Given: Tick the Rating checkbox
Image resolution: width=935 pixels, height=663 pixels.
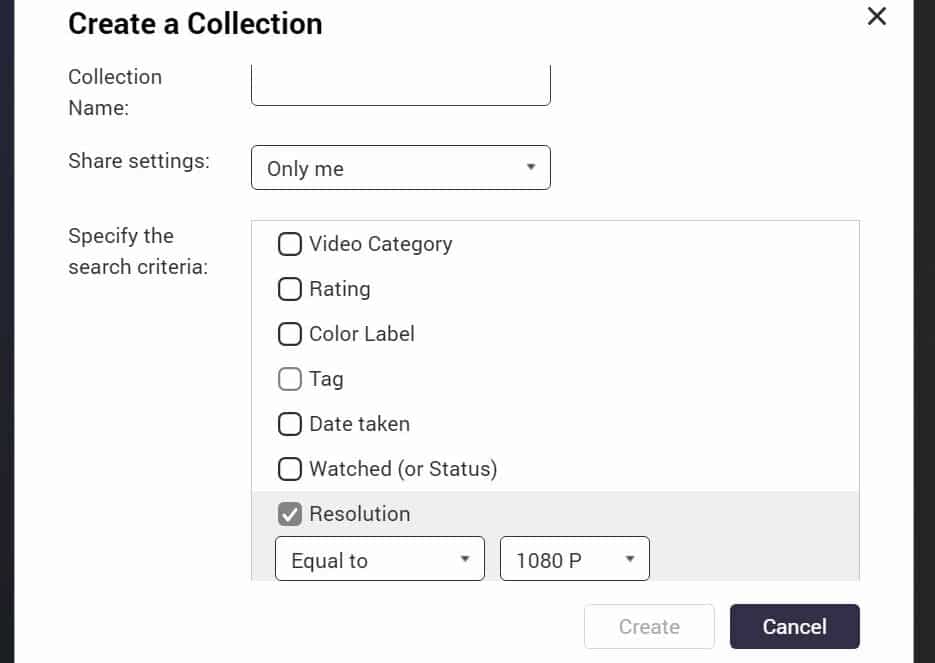Looking at the screenshot, I should tap(290, 289).
